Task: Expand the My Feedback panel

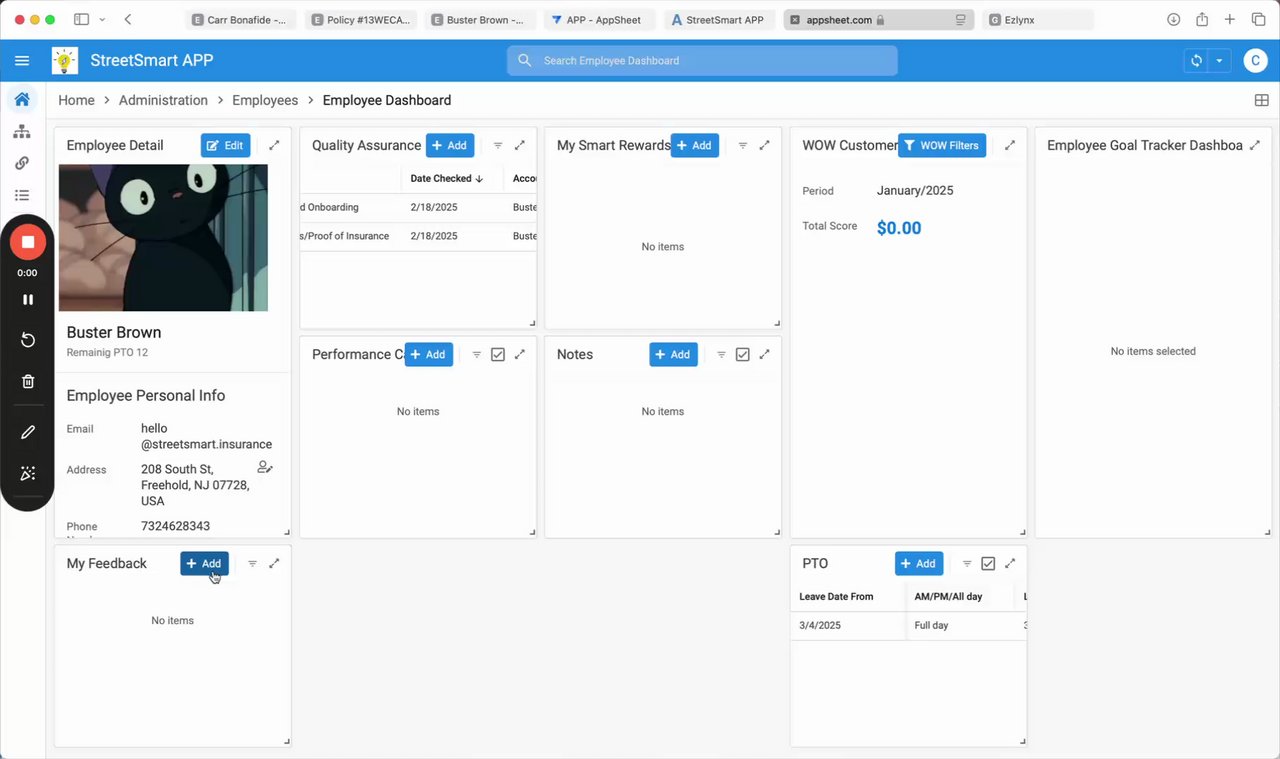Action: 274,563
